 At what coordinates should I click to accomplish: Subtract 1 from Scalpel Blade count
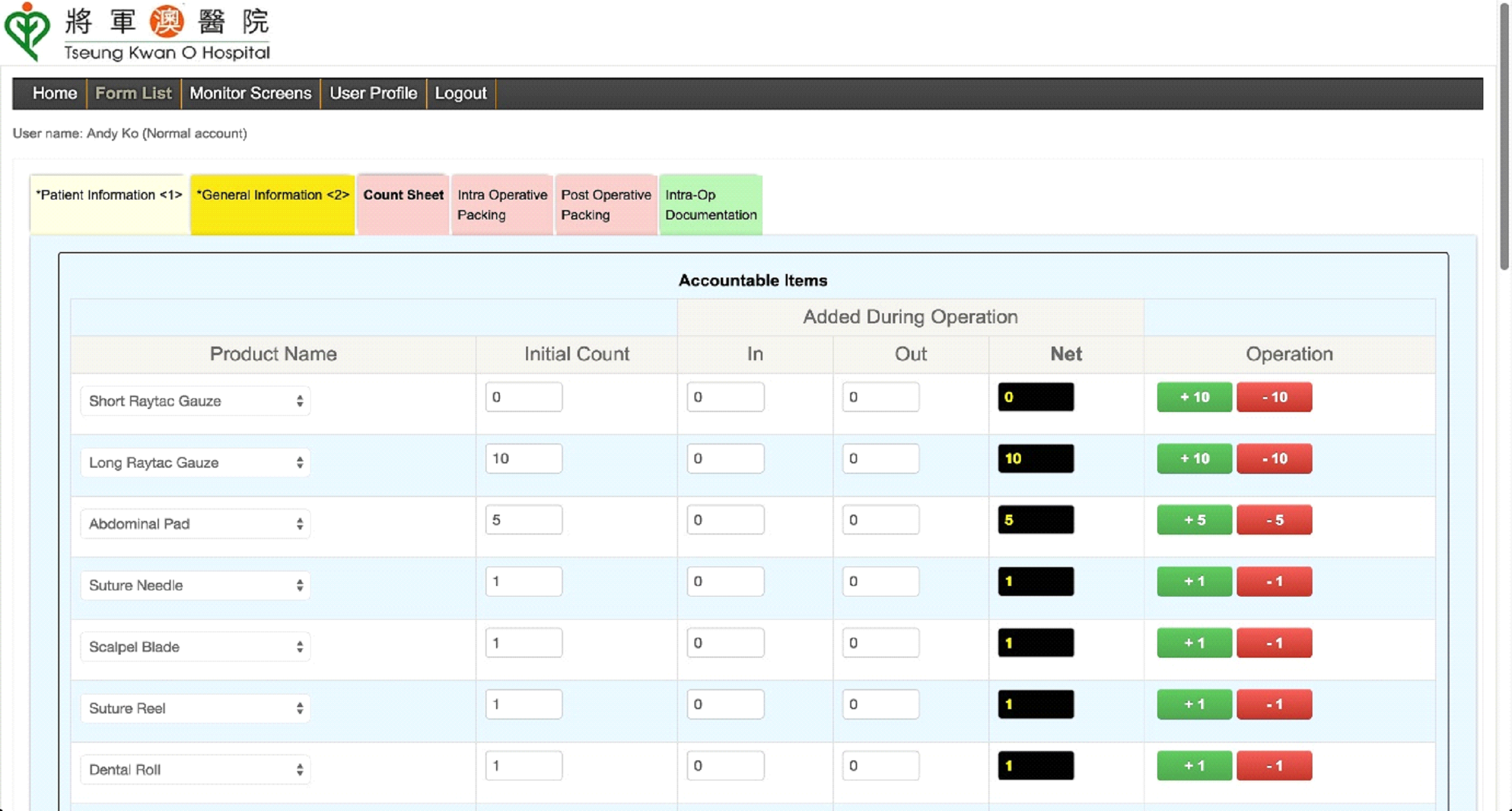[x=1274, y=643]
